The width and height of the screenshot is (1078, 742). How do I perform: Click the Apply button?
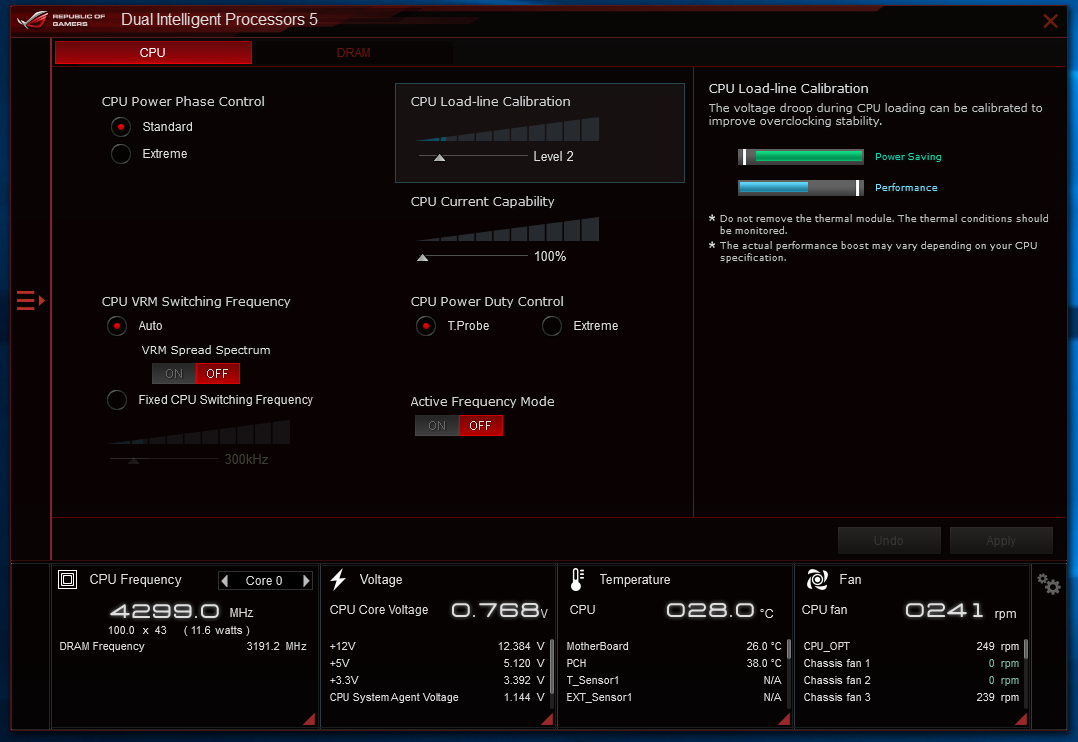point(1001,541)
